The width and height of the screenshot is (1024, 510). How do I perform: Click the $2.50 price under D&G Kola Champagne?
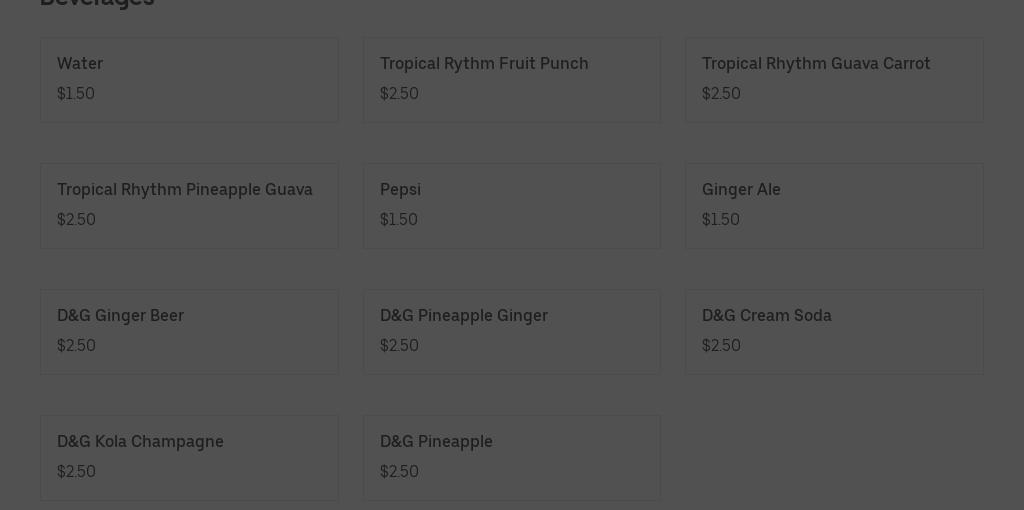(76, 472)
